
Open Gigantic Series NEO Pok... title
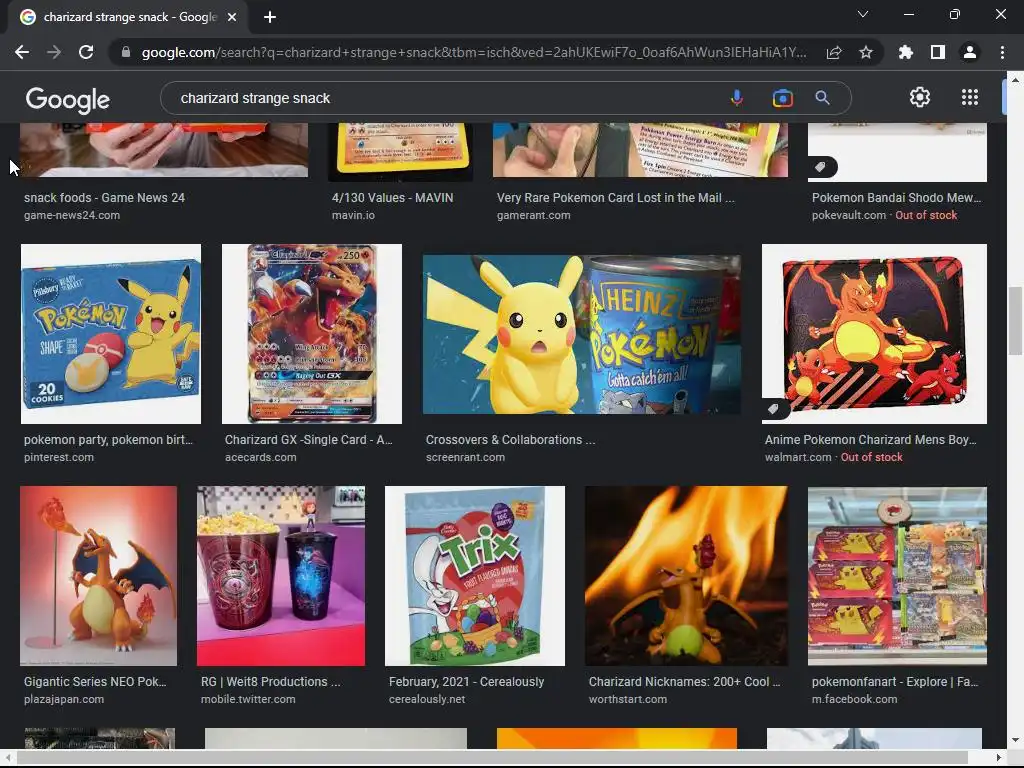[x=95, y=681]
